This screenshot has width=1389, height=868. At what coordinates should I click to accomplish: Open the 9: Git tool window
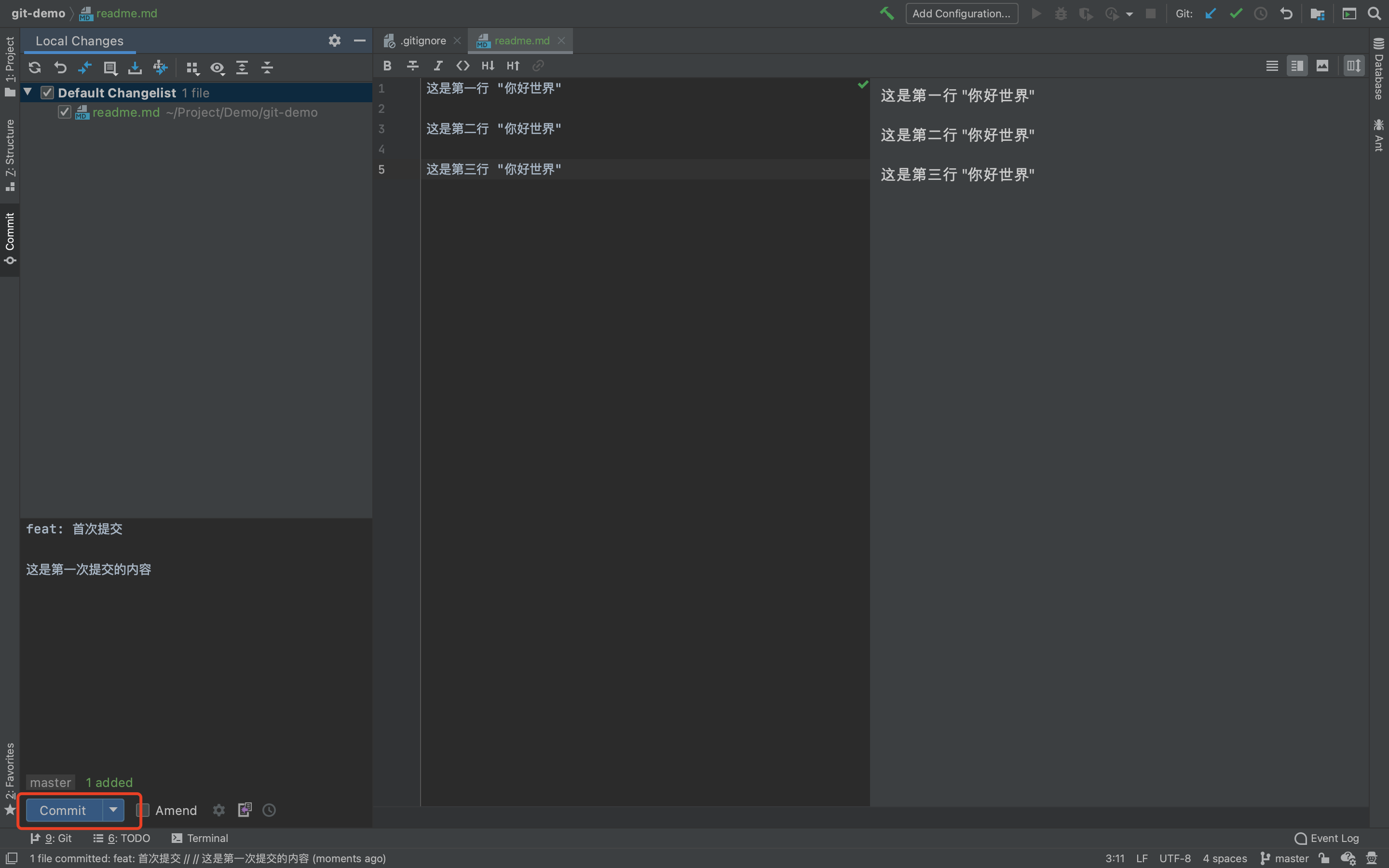click(x=51, y=838)
